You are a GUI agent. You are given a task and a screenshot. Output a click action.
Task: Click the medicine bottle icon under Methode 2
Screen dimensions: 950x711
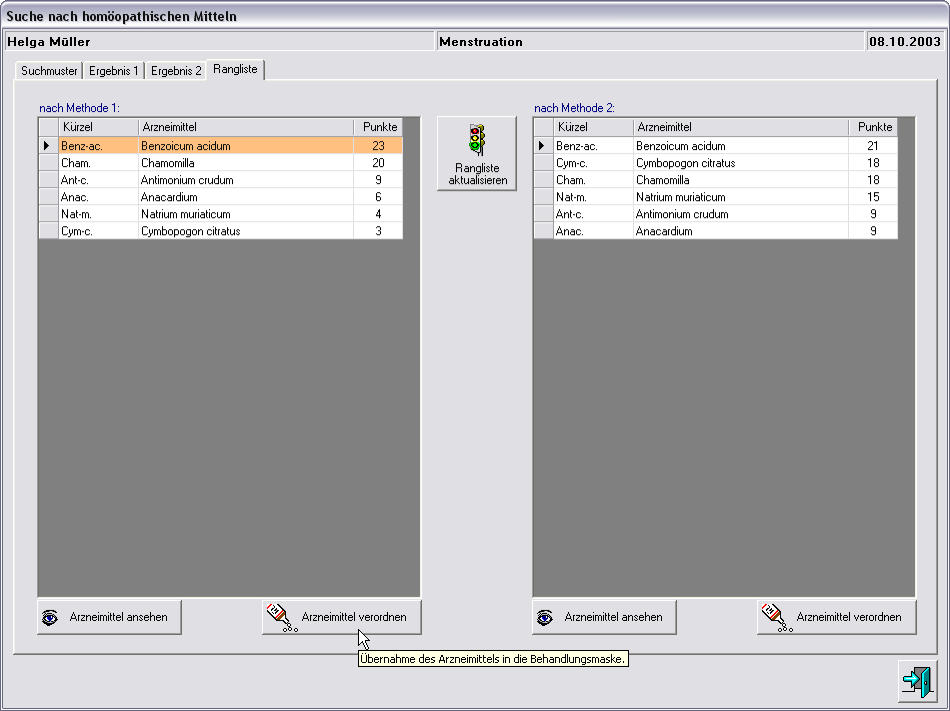pyautogui.click(x=774, y=617)
